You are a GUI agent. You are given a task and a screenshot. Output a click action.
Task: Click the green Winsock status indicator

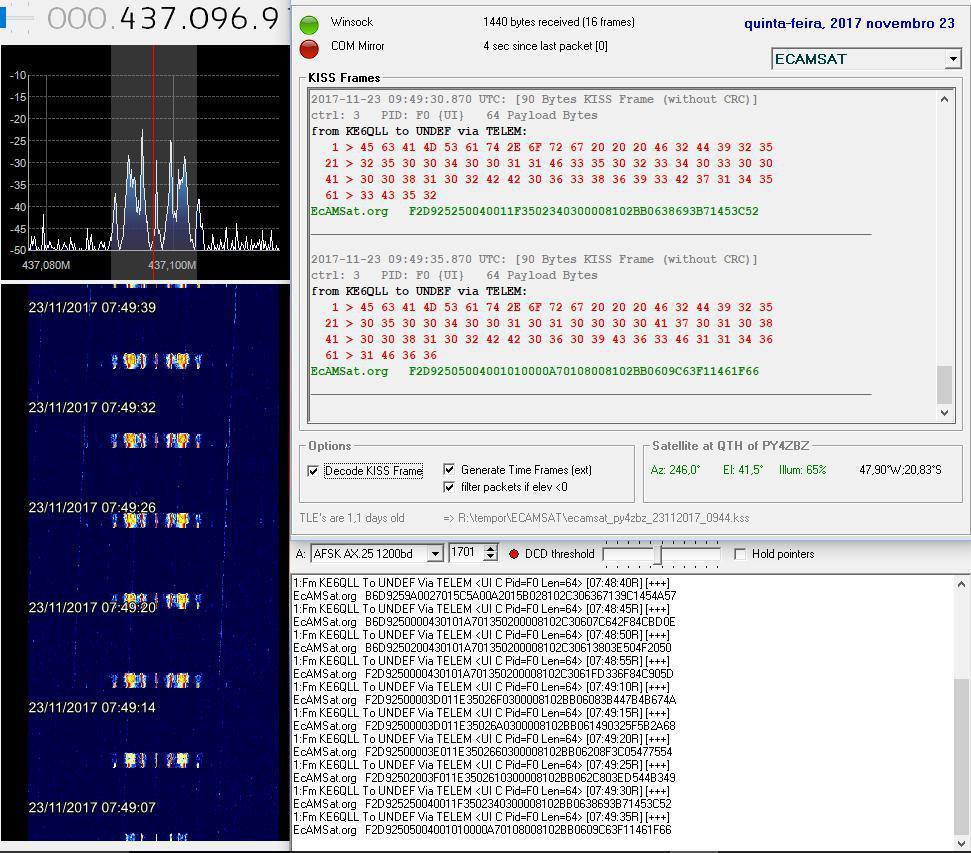coord(310,25)
